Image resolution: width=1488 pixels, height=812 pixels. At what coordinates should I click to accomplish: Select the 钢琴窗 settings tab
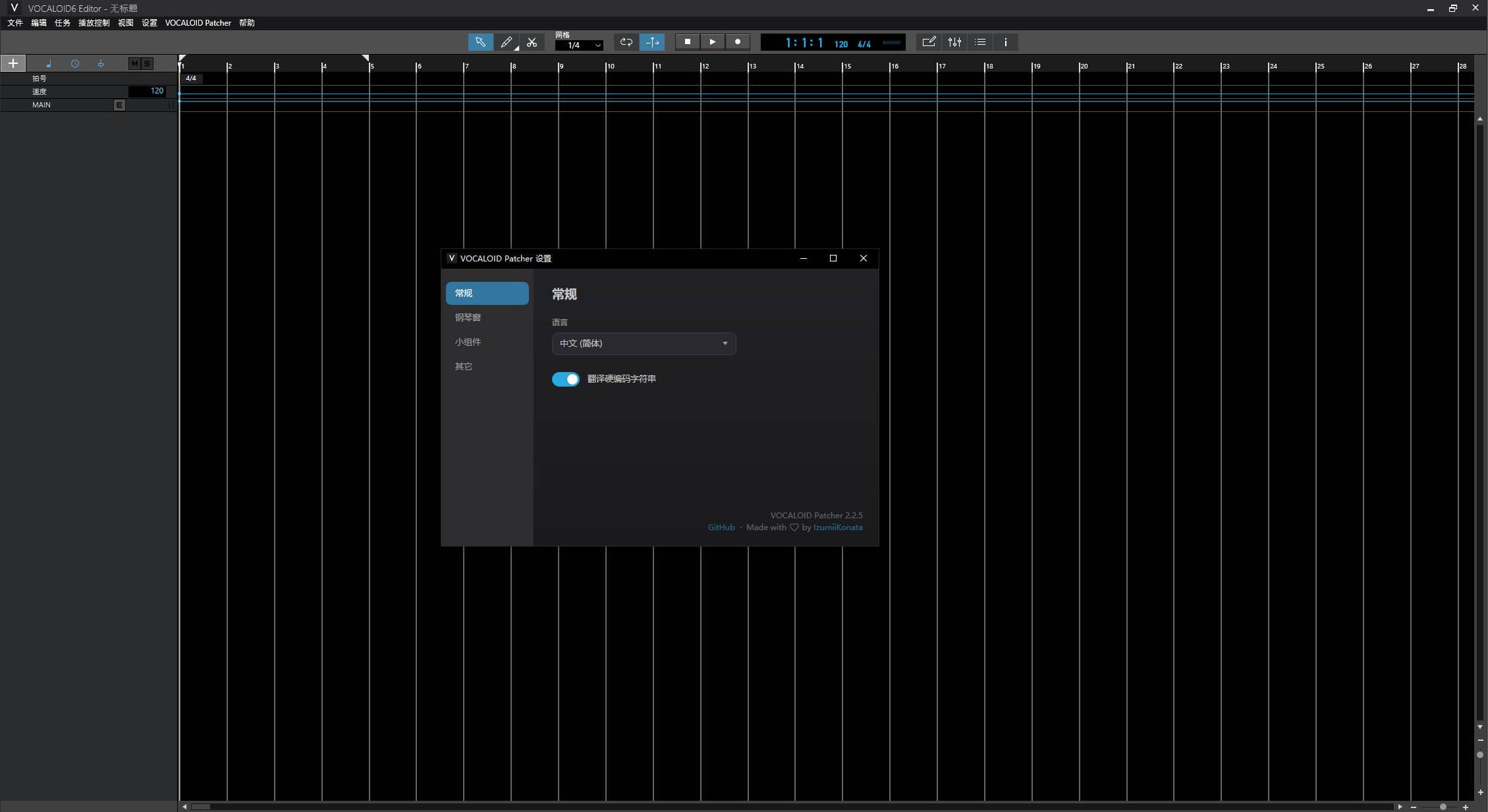487,317
